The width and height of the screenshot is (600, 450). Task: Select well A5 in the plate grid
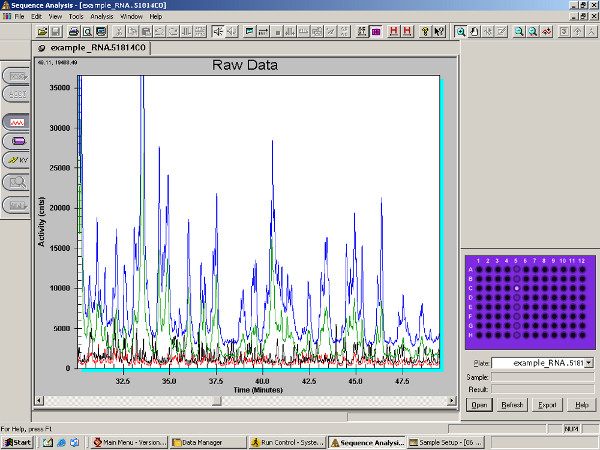tap(516, 269)
